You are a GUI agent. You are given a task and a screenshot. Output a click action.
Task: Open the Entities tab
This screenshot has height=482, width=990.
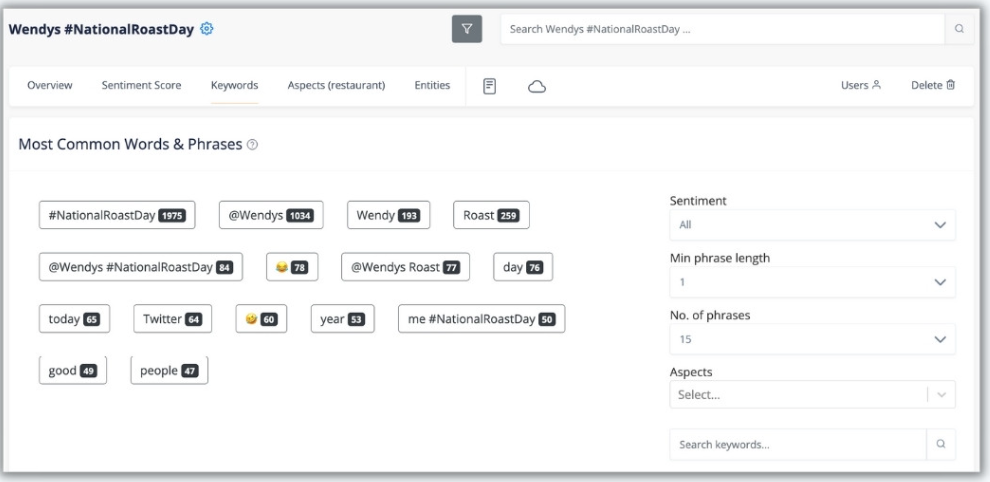432,86
